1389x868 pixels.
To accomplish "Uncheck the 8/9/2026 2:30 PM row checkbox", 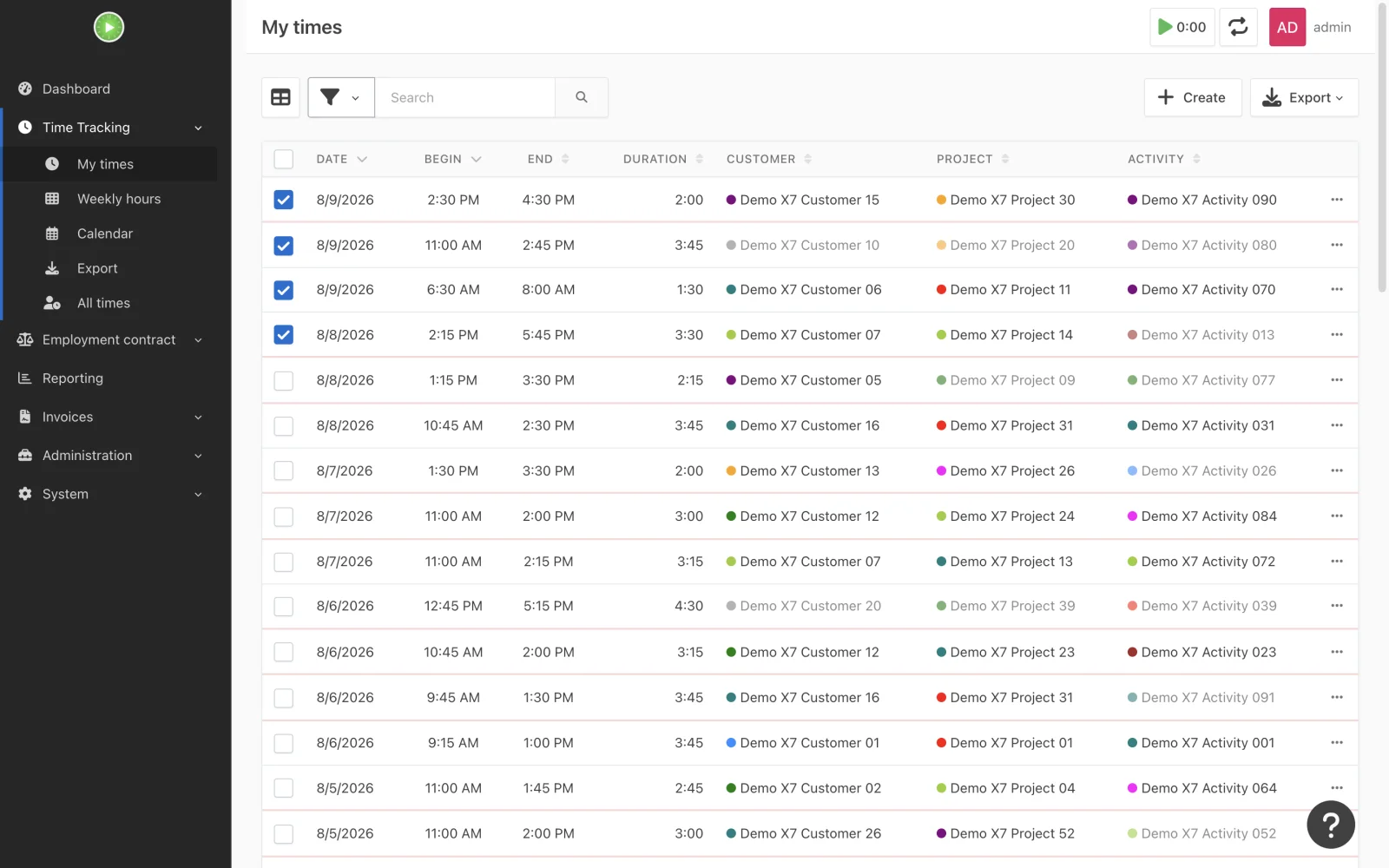I will click(283, 200).
